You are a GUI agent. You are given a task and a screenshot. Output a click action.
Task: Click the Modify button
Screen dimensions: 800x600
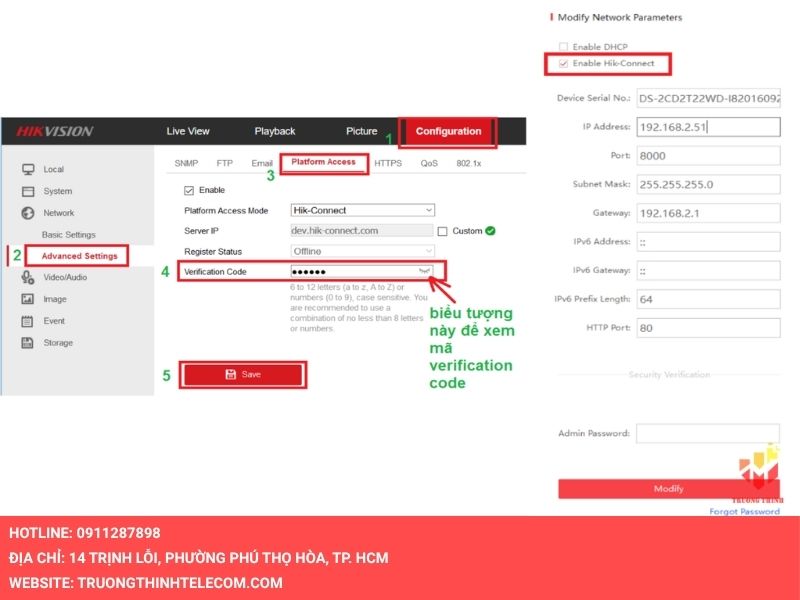(668, 489)
